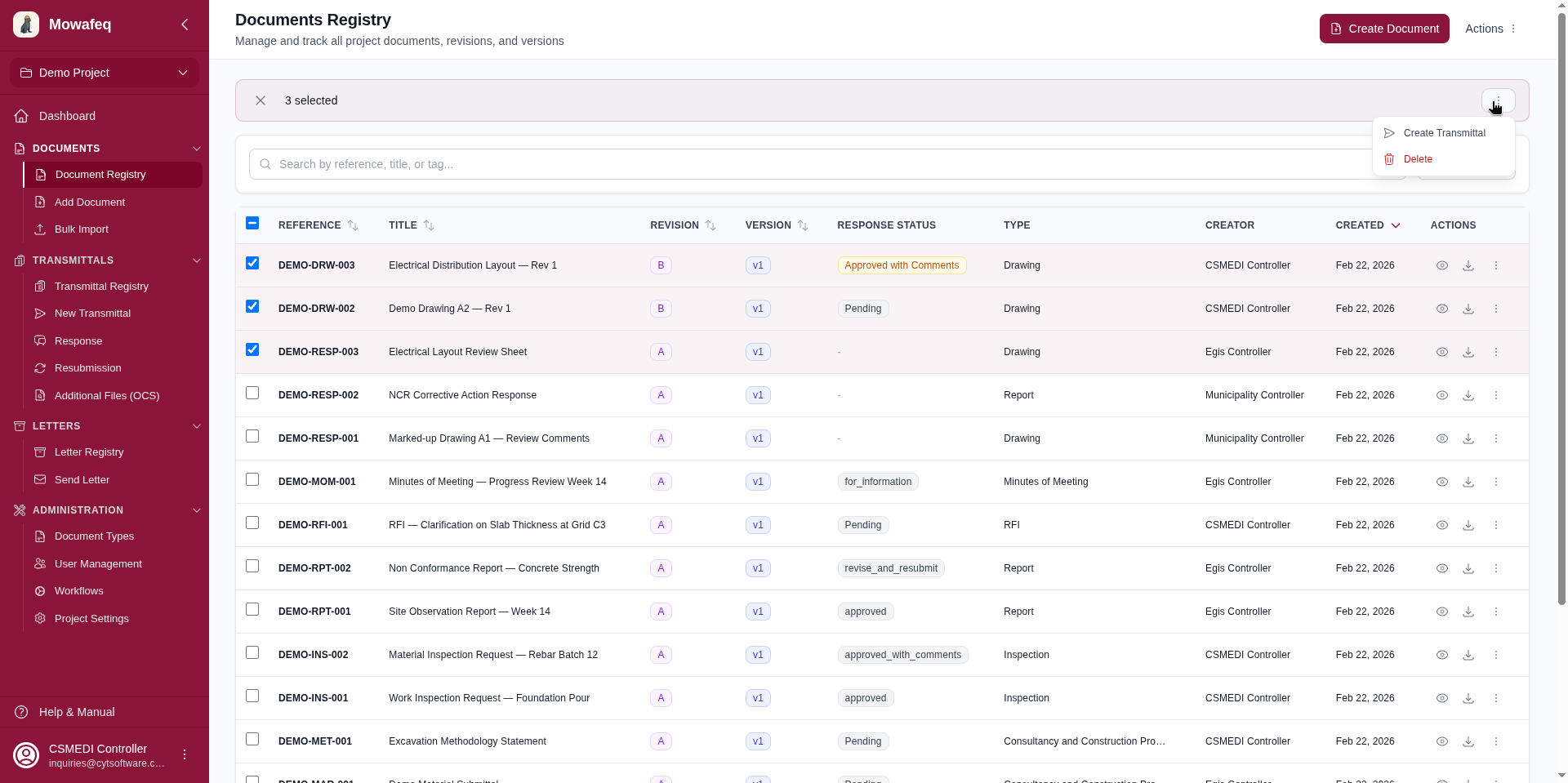The image size is (1568, 783).
Task: Open the preview eye icon for DEMO-DRW-003
Action: tap(1441, 265)
